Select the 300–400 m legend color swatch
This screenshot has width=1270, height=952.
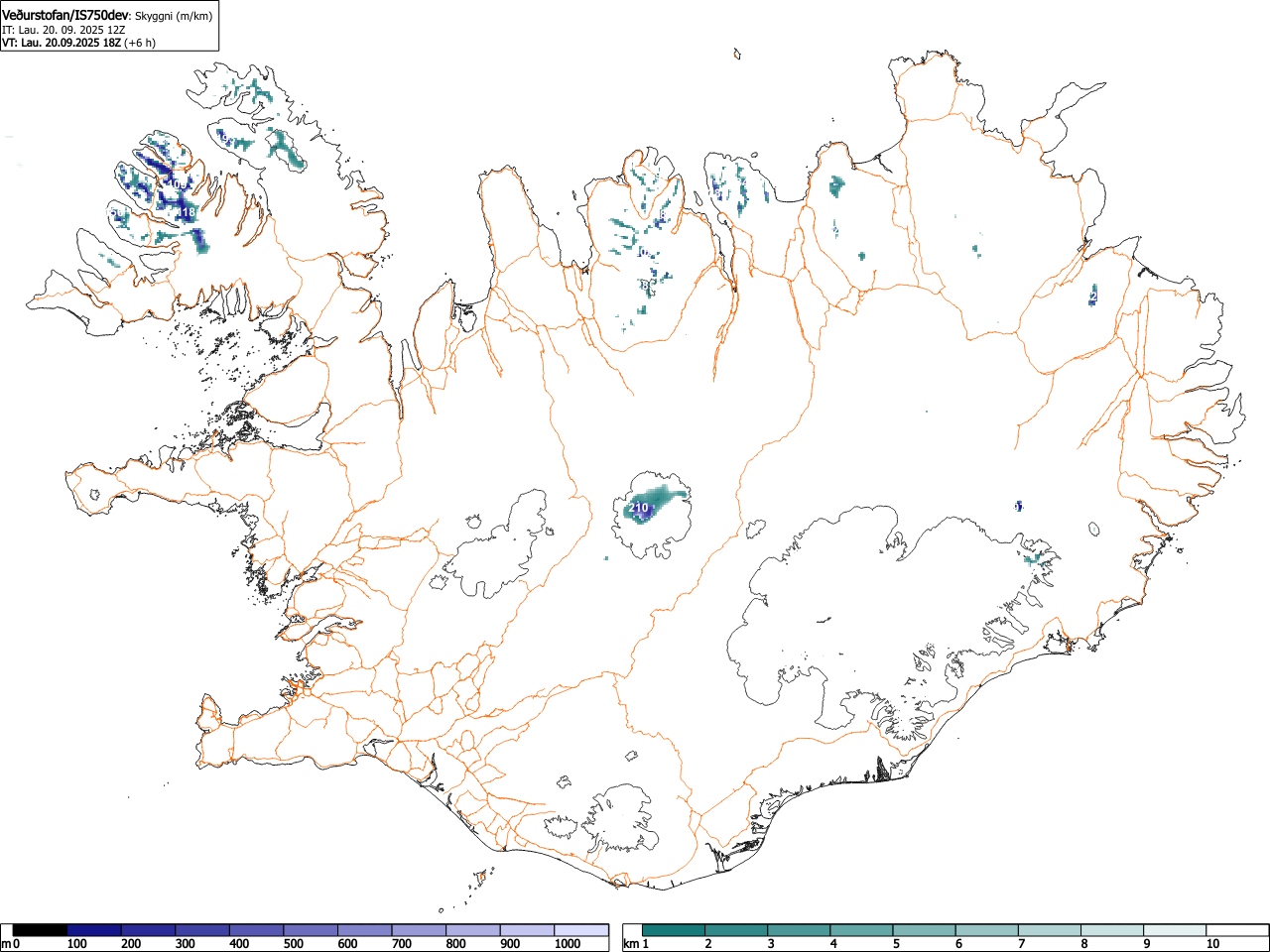(x=202, y=930)
